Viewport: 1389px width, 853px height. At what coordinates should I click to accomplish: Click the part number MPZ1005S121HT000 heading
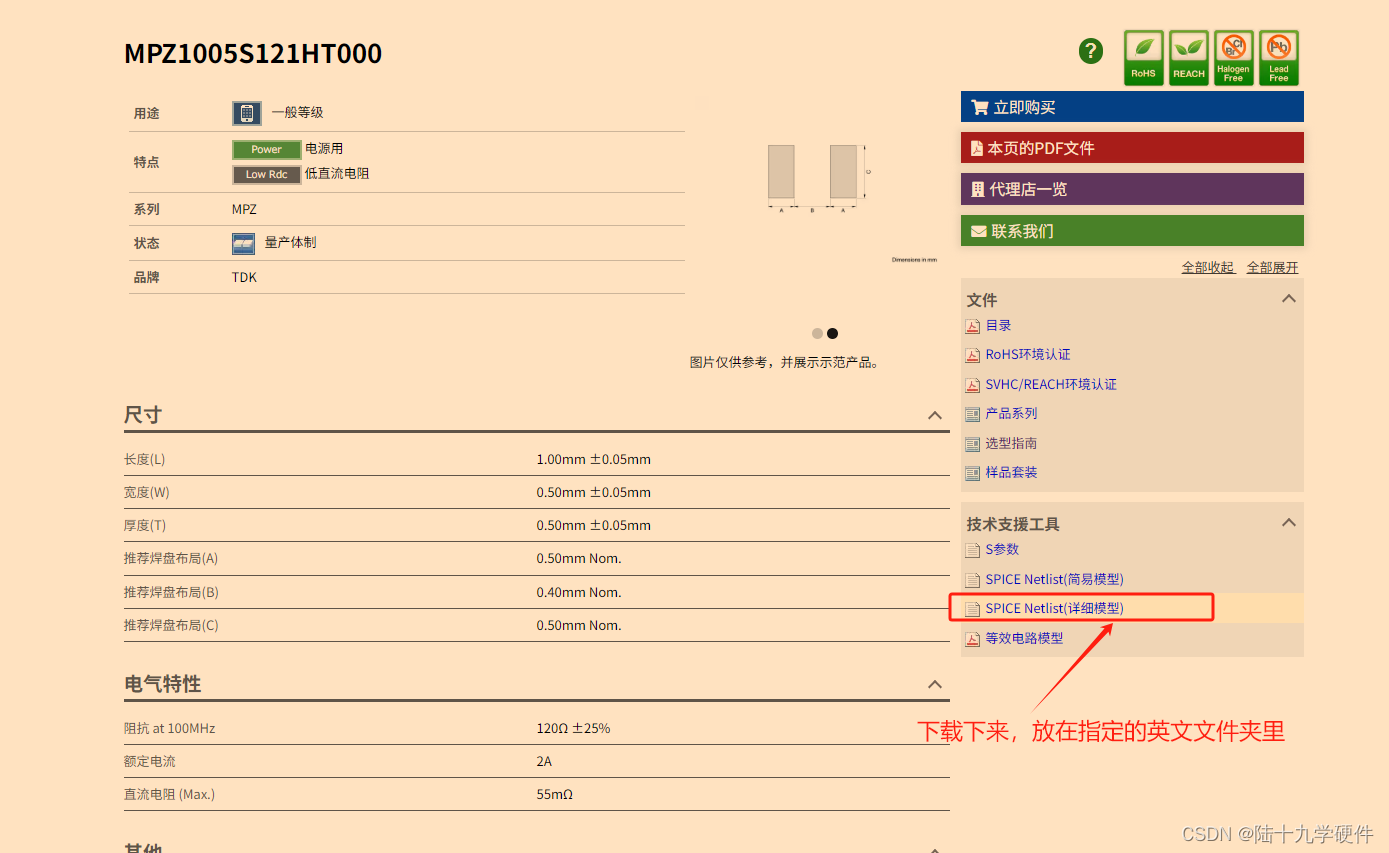(x=253, y=54)
